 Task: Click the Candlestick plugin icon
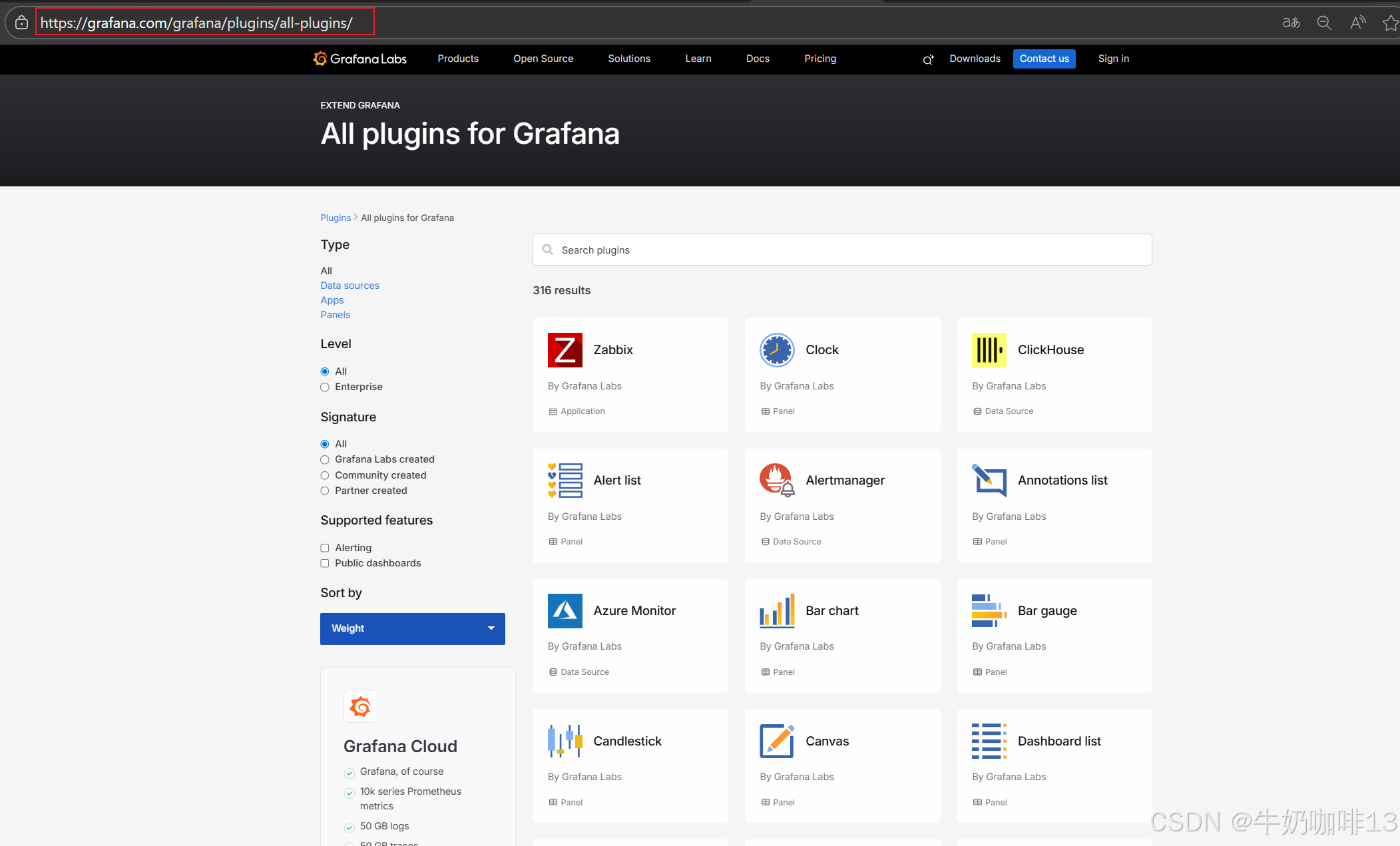[565, 741]
